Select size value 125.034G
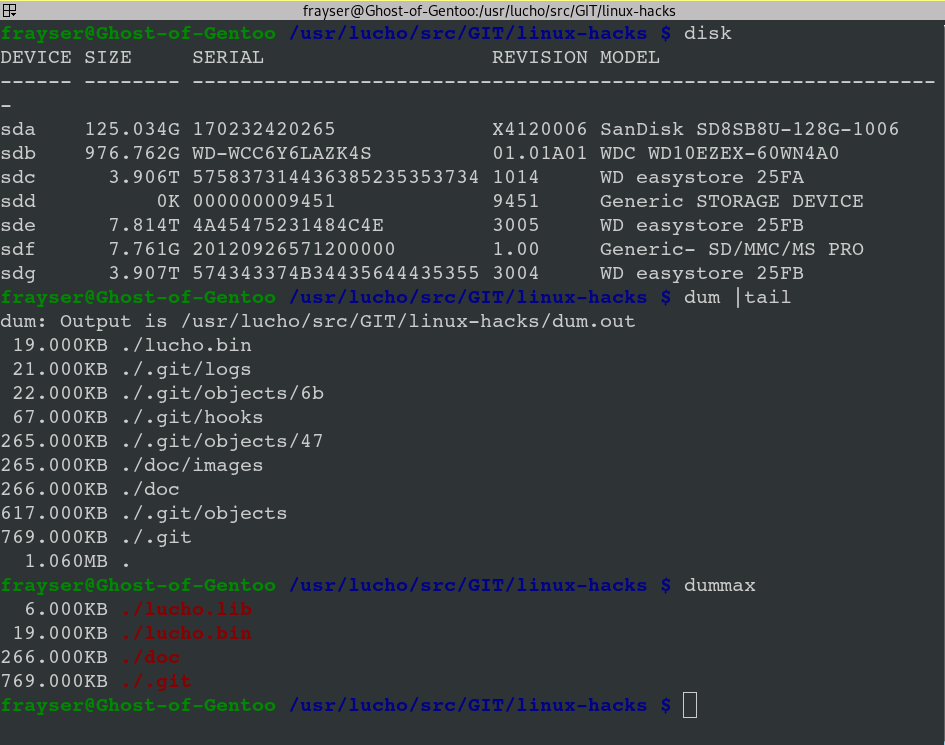This screenshot has width=945, height=745. [132, 129]
